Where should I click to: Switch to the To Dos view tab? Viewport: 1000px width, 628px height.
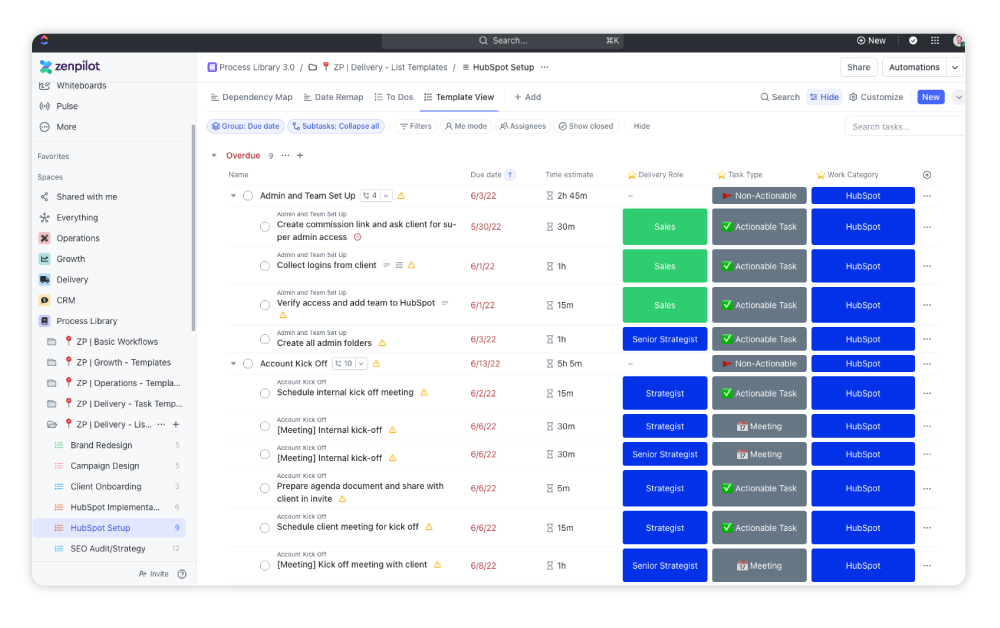tap(393, 97)
